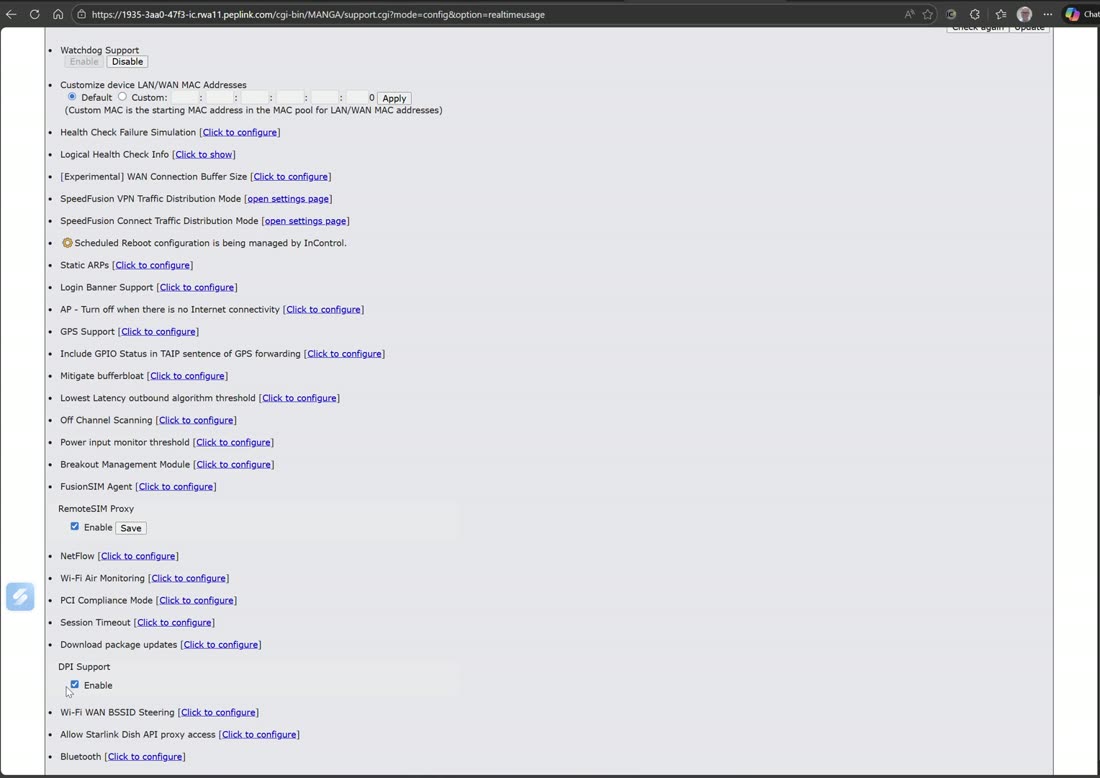Click 'DPI Support' heading text
Screen dimensions: 1100x778
click(x=84, y=666)
